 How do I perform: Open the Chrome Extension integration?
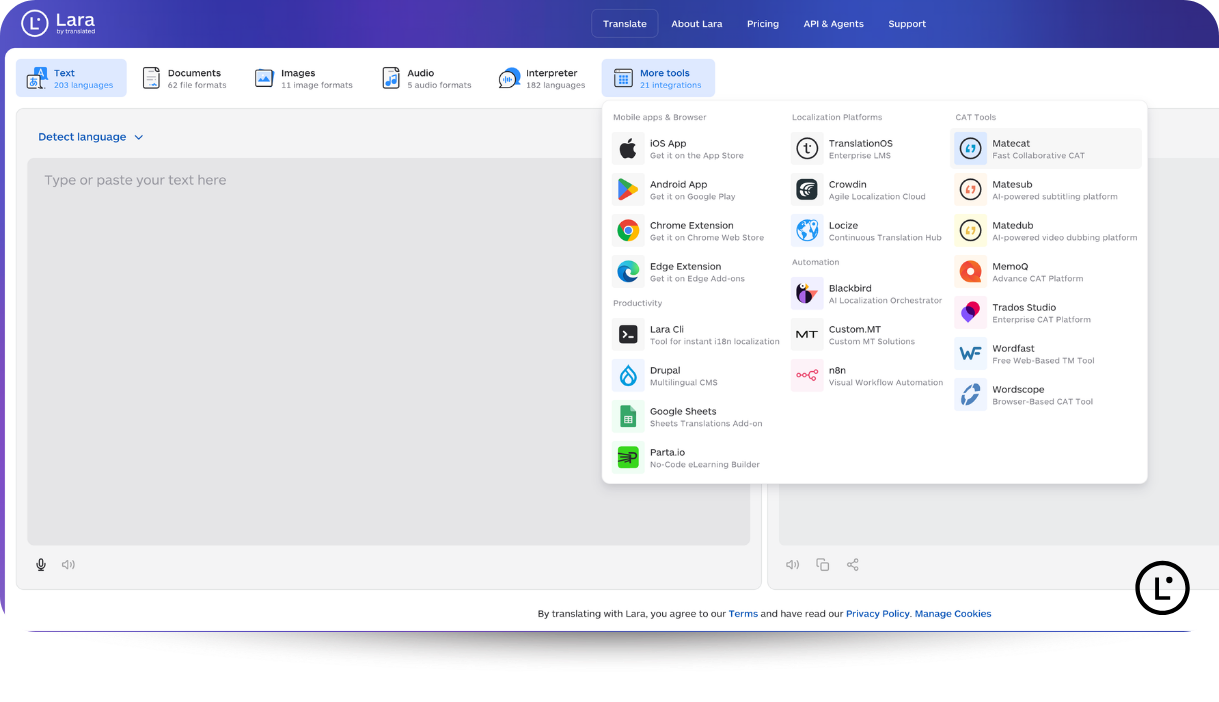697,231
